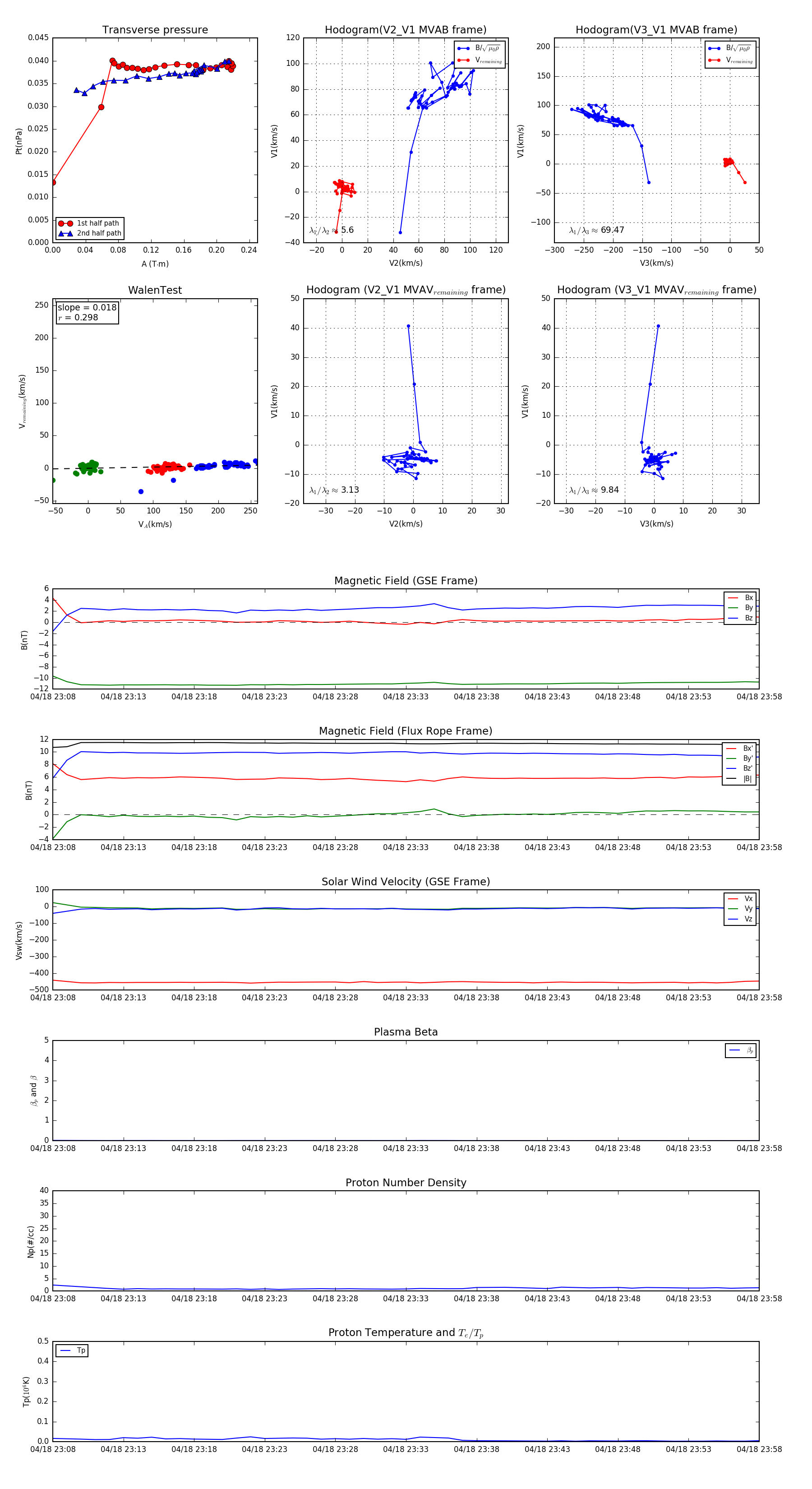Select "By'" entry in Flux Rope legend
The image size is (812, 1489).
[739, 758]
